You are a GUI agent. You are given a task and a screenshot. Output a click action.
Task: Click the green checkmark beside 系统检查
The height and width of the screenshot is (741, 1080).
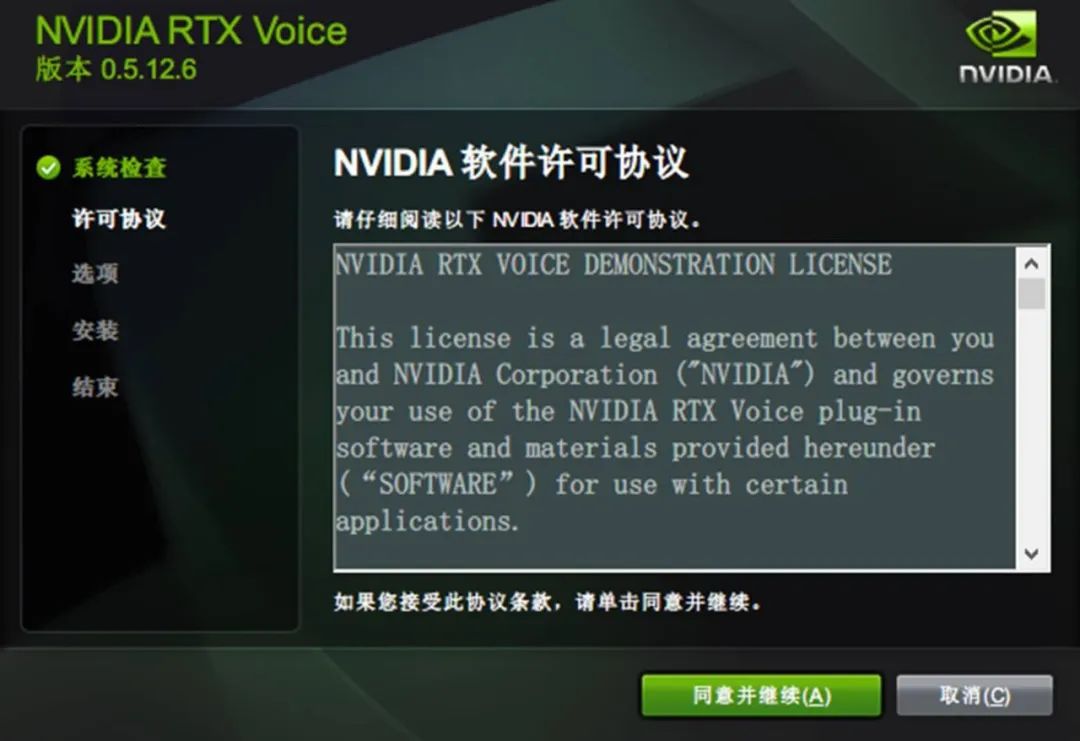tap(48, 167)
